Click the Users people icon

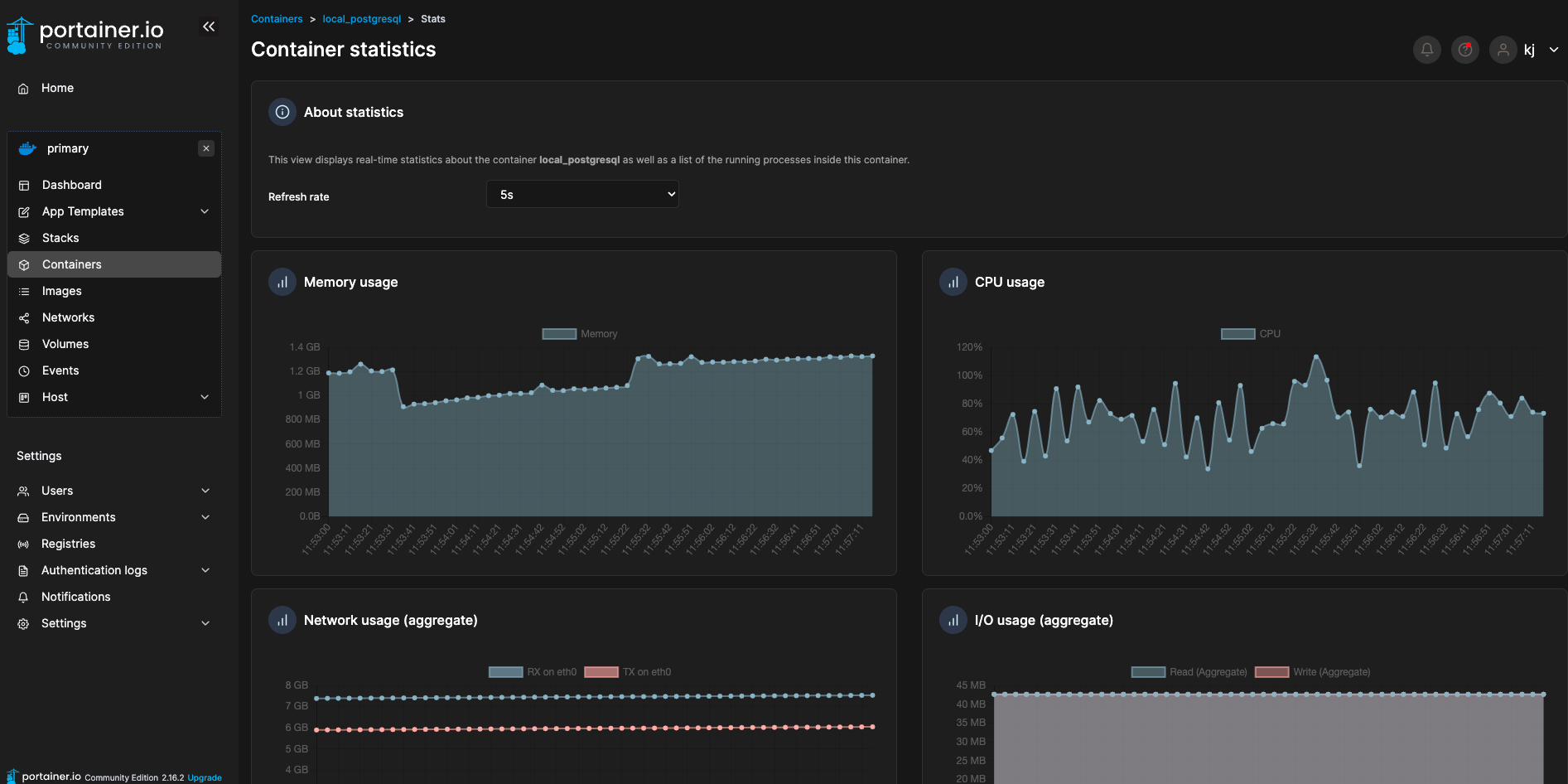pyautogui.click(x=23, y=491)
